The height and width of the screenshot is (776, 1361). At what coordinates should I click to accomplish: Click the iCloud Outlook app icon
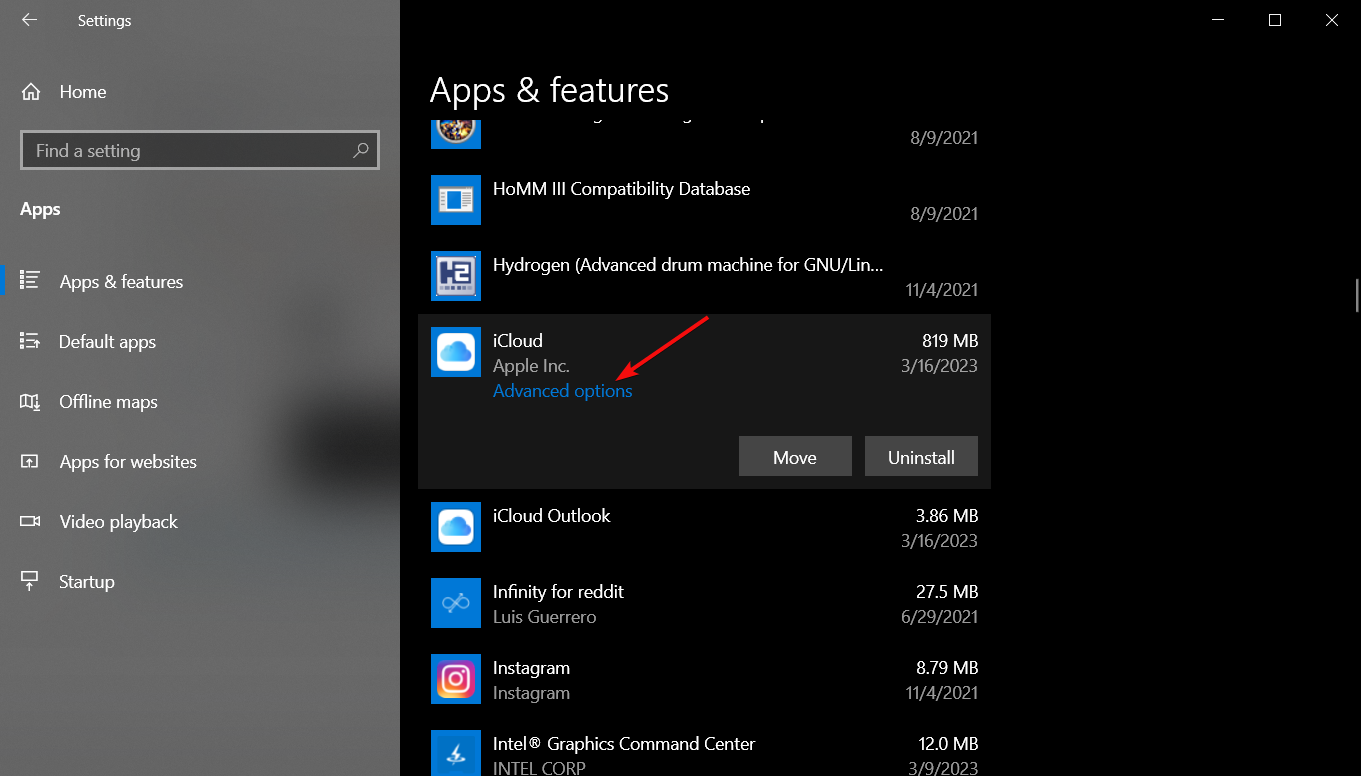[x=456, y=527]
